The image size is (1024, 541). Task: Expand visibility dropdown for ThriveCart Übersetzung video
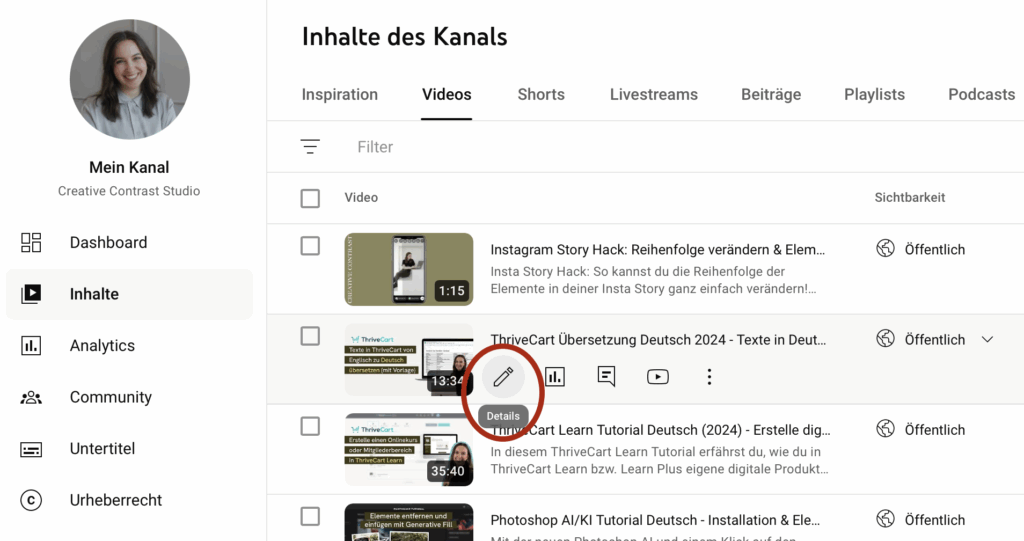point(987,340)
